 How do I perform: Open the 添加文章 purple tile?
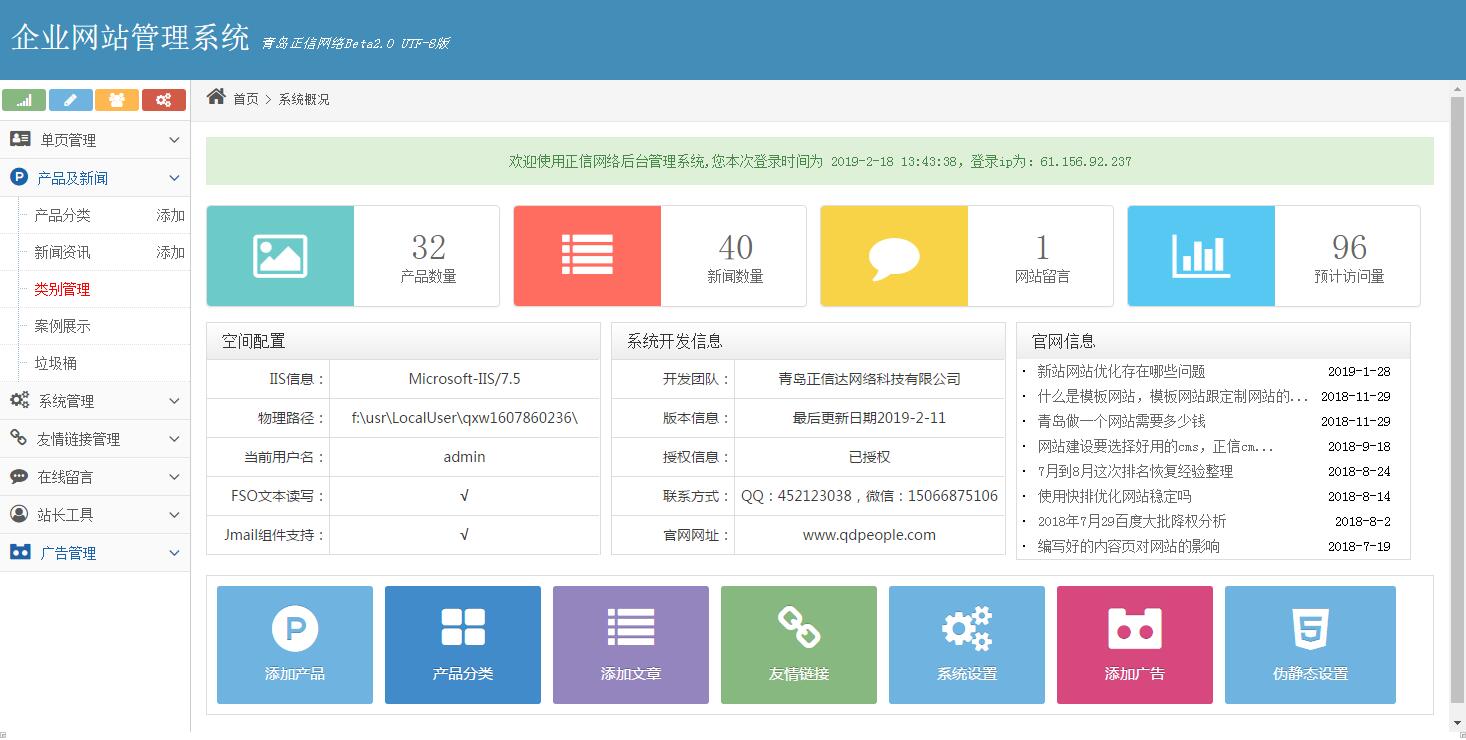(x=631, y=645)
